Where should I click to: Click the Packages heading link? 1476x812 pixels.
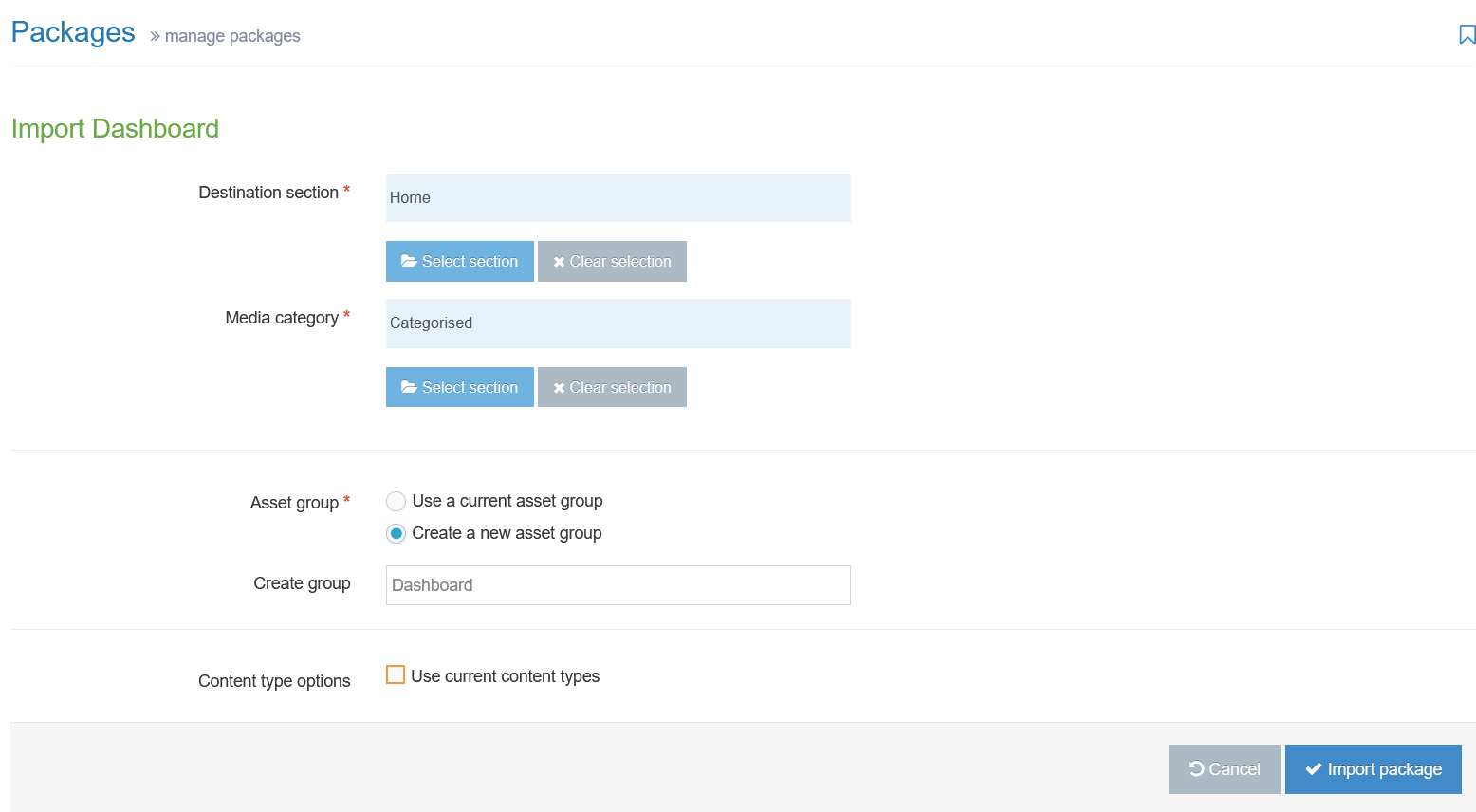[72, 31]
